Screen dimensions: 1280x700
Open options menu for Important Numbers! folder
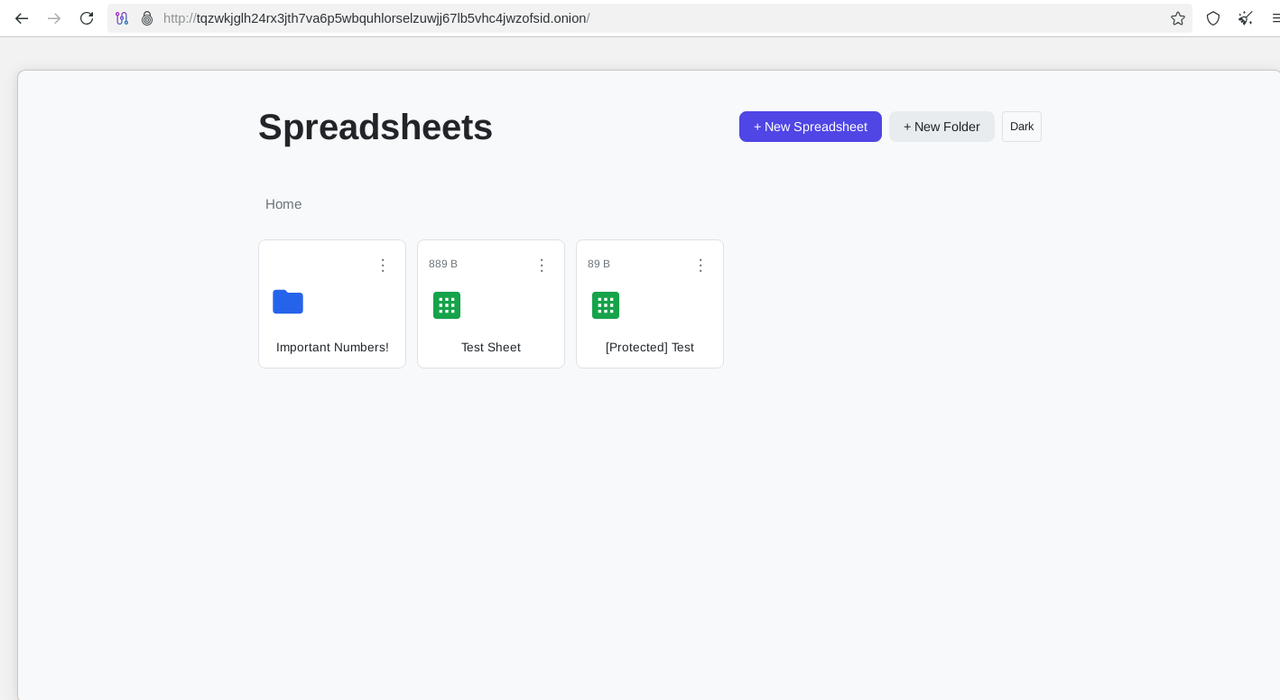coord(383,265)
